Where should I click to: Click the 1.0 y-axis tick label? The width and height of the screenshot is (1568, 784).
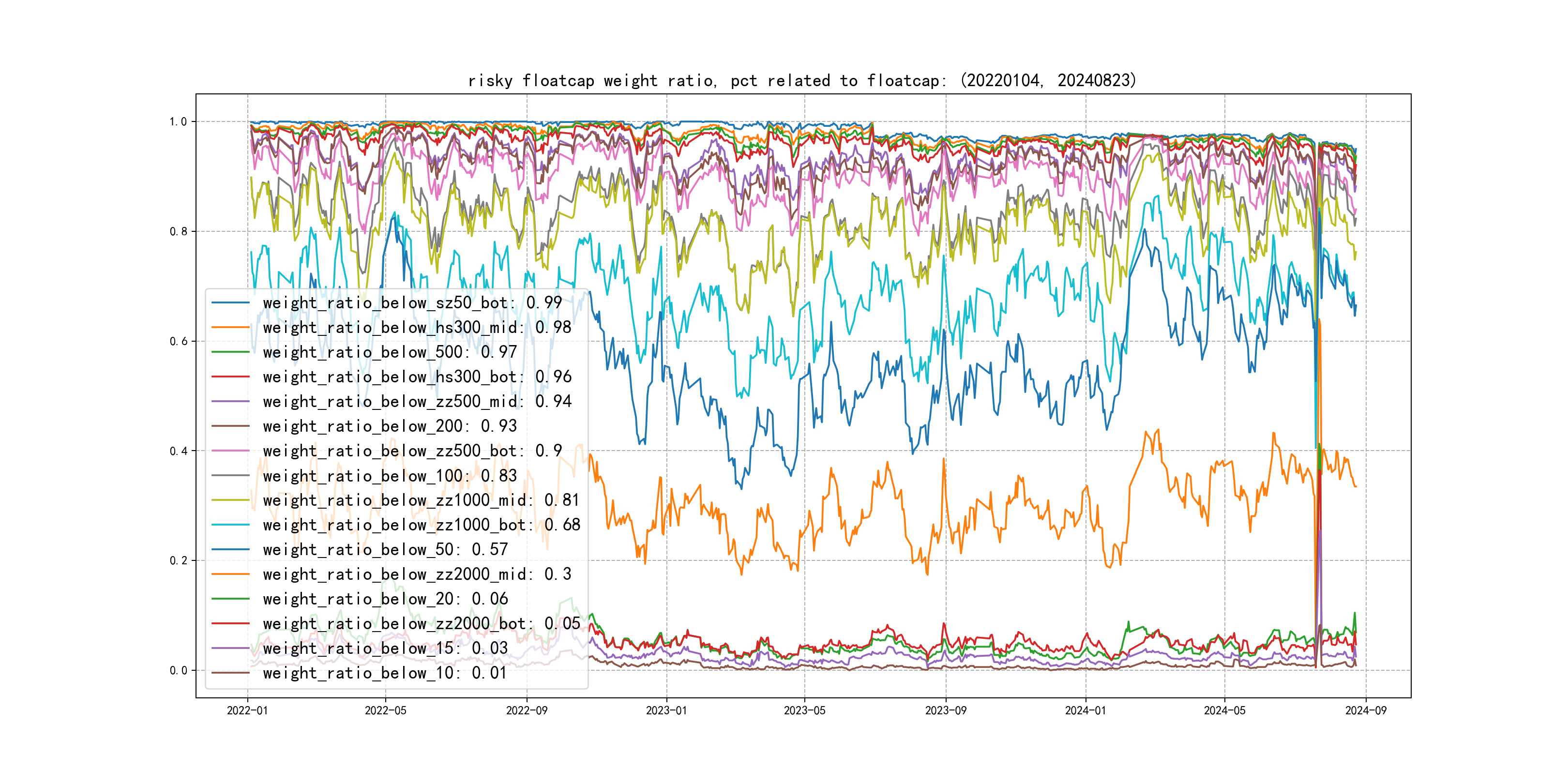click(178, 122)
